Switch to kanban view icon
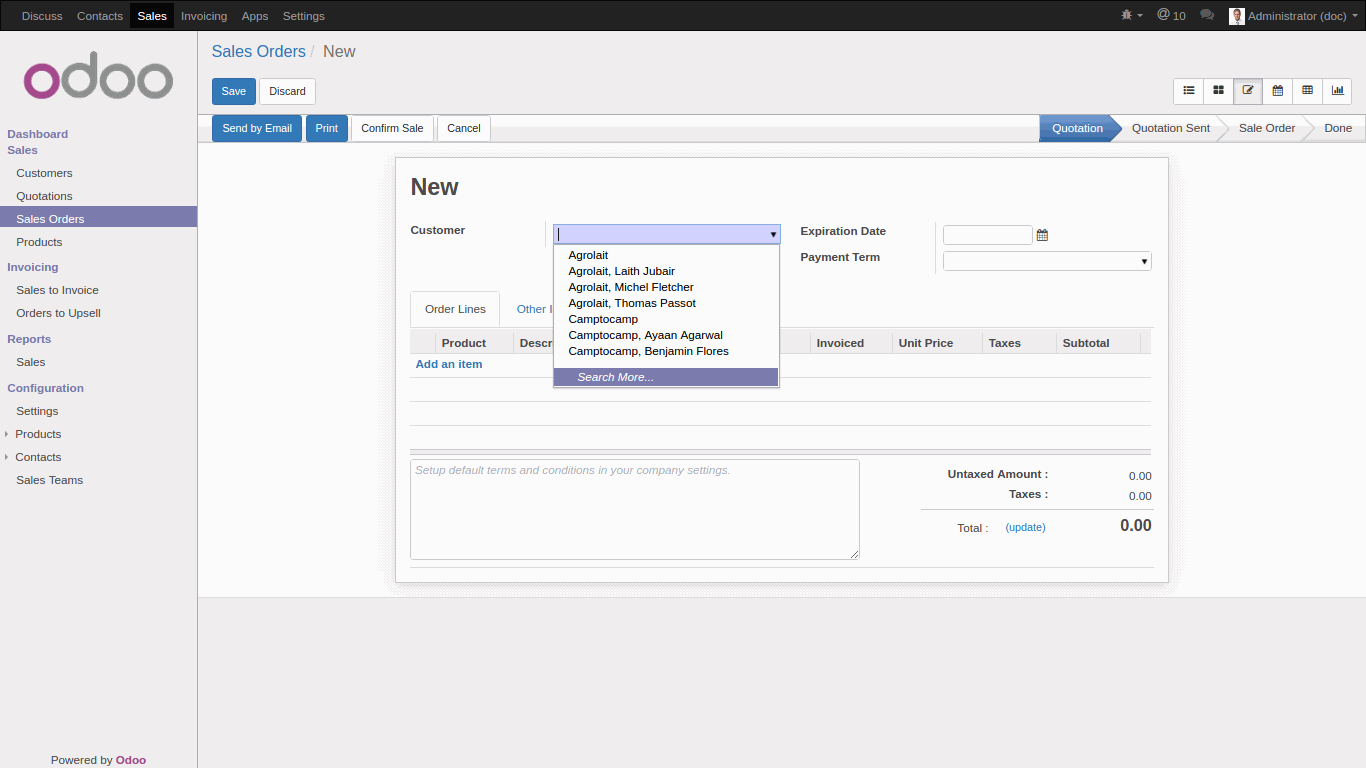This screenshot has width=1366, height=768. tap(1218, 91)
